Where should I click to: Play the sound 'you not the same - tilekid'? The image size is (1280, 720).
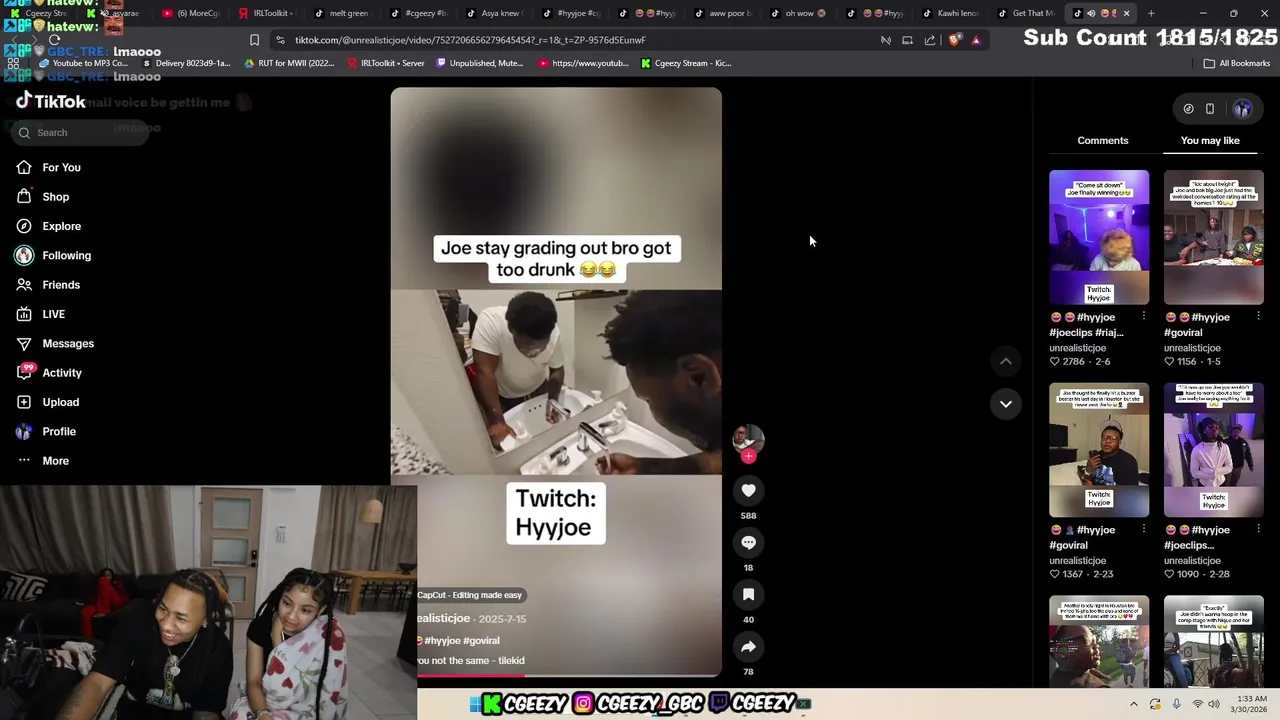(471, 661)
